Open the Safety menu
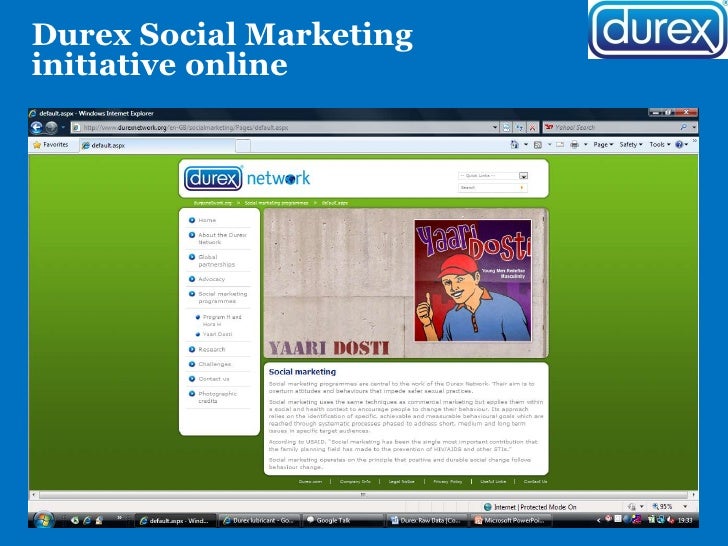 click(631, 145)
